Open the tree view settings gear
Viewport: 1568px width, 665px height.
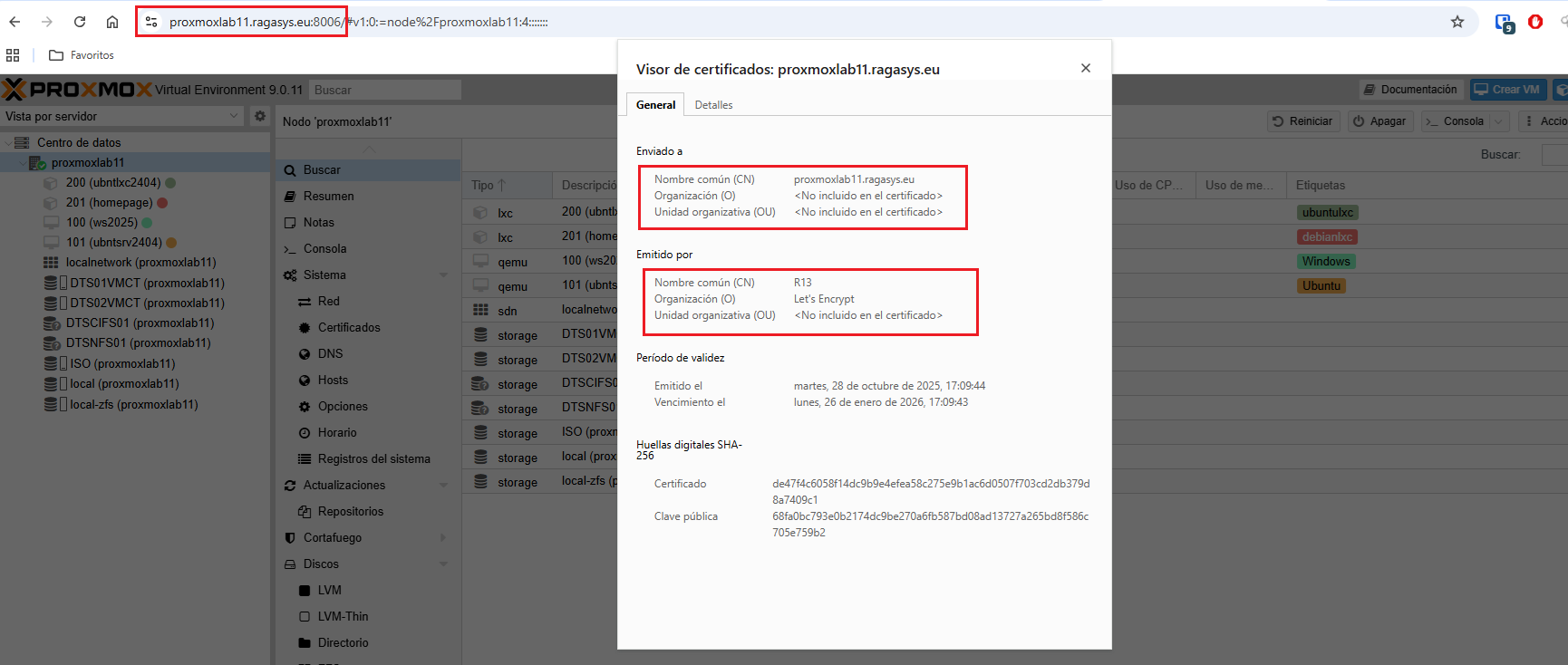click(260, 116)
